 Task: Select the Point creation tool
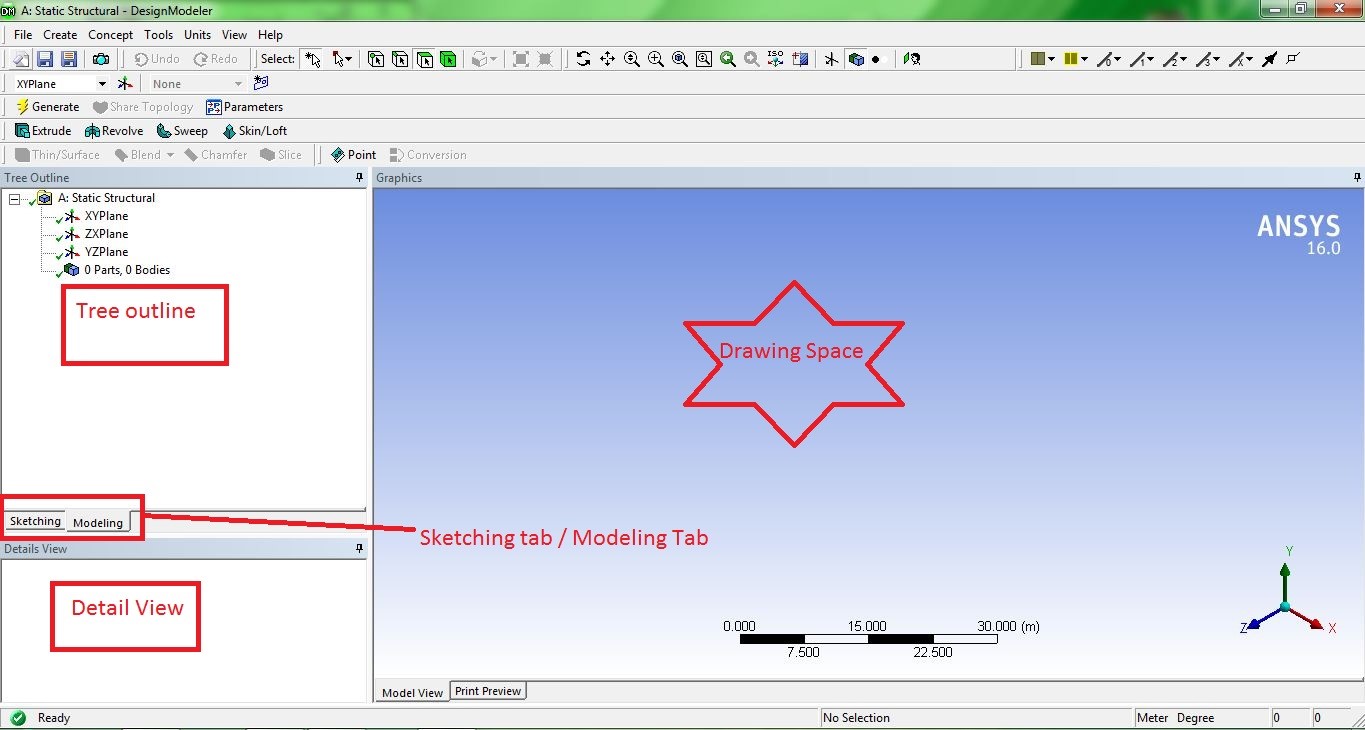tap(353, 154)
